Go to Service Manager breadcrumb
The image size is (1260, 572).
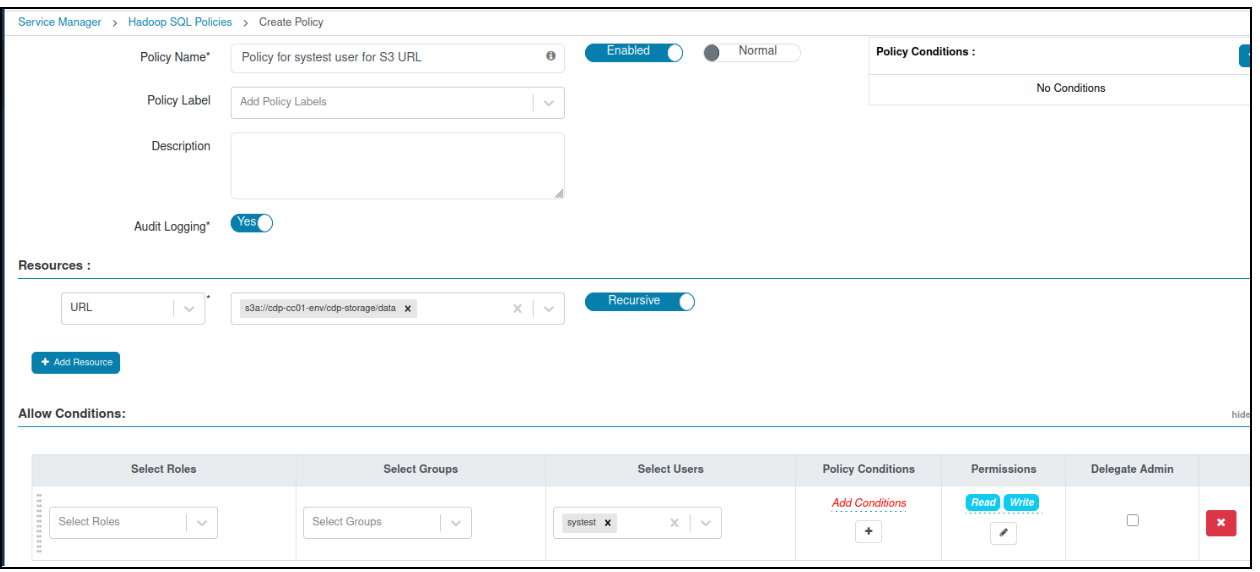point(60,22)
